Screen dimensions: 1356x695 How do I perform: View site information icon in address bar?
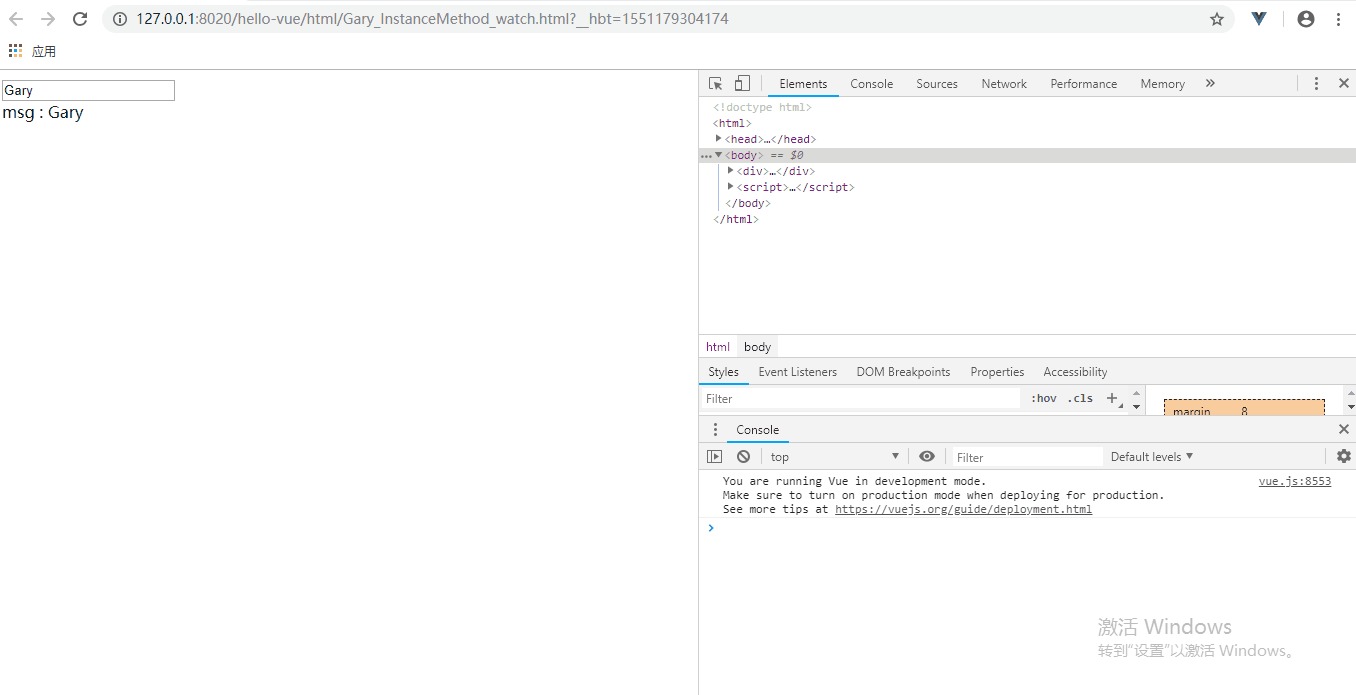point(120,19)
